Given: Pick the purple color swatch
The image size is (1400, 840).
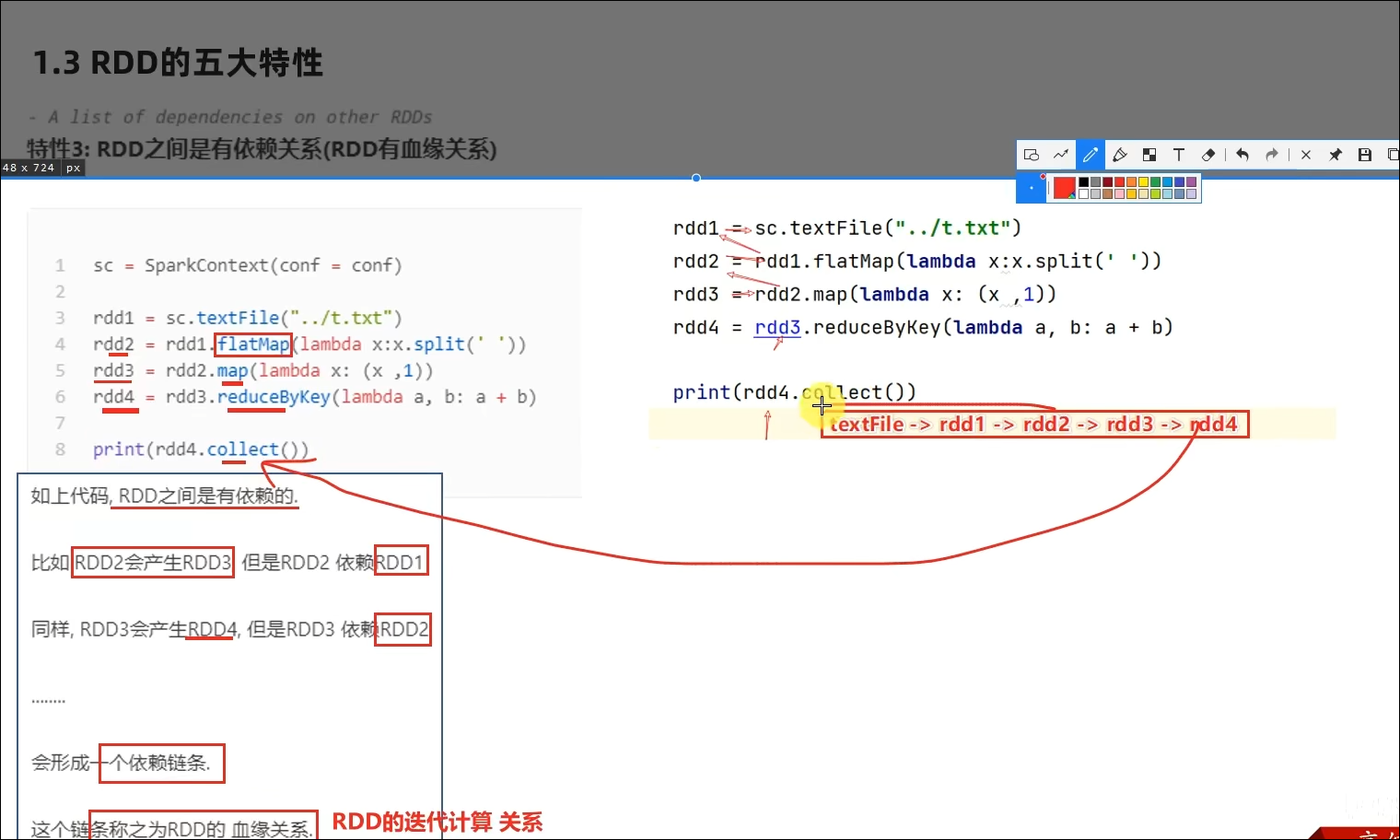Looking at the screenshot, I should click(1192, 182).
